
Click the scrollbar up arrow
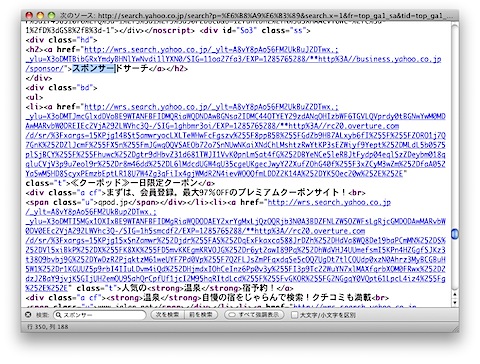point(455,294)
